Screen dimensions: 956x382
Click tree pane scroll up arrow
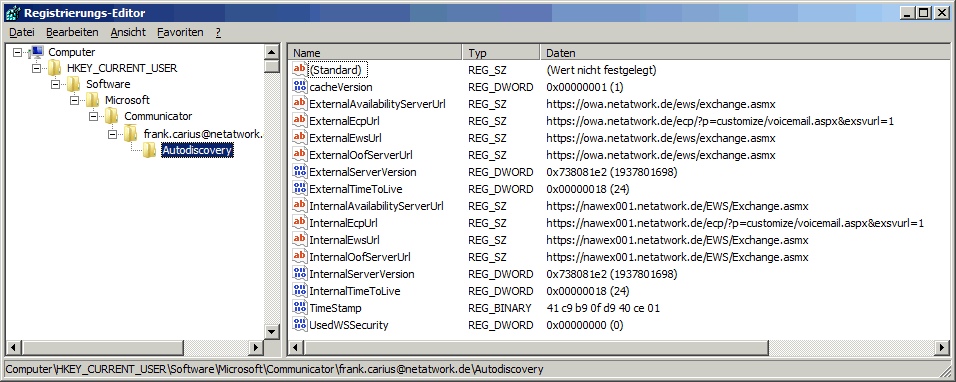[272, 52]
